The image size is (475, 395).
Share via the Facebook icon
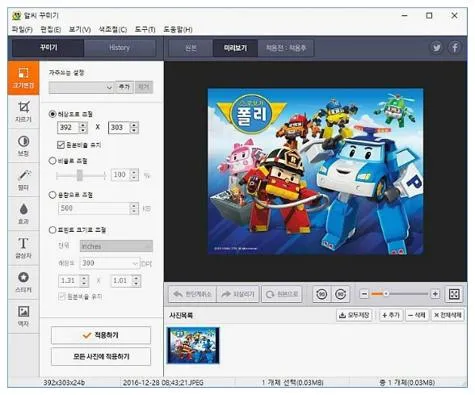455,48
